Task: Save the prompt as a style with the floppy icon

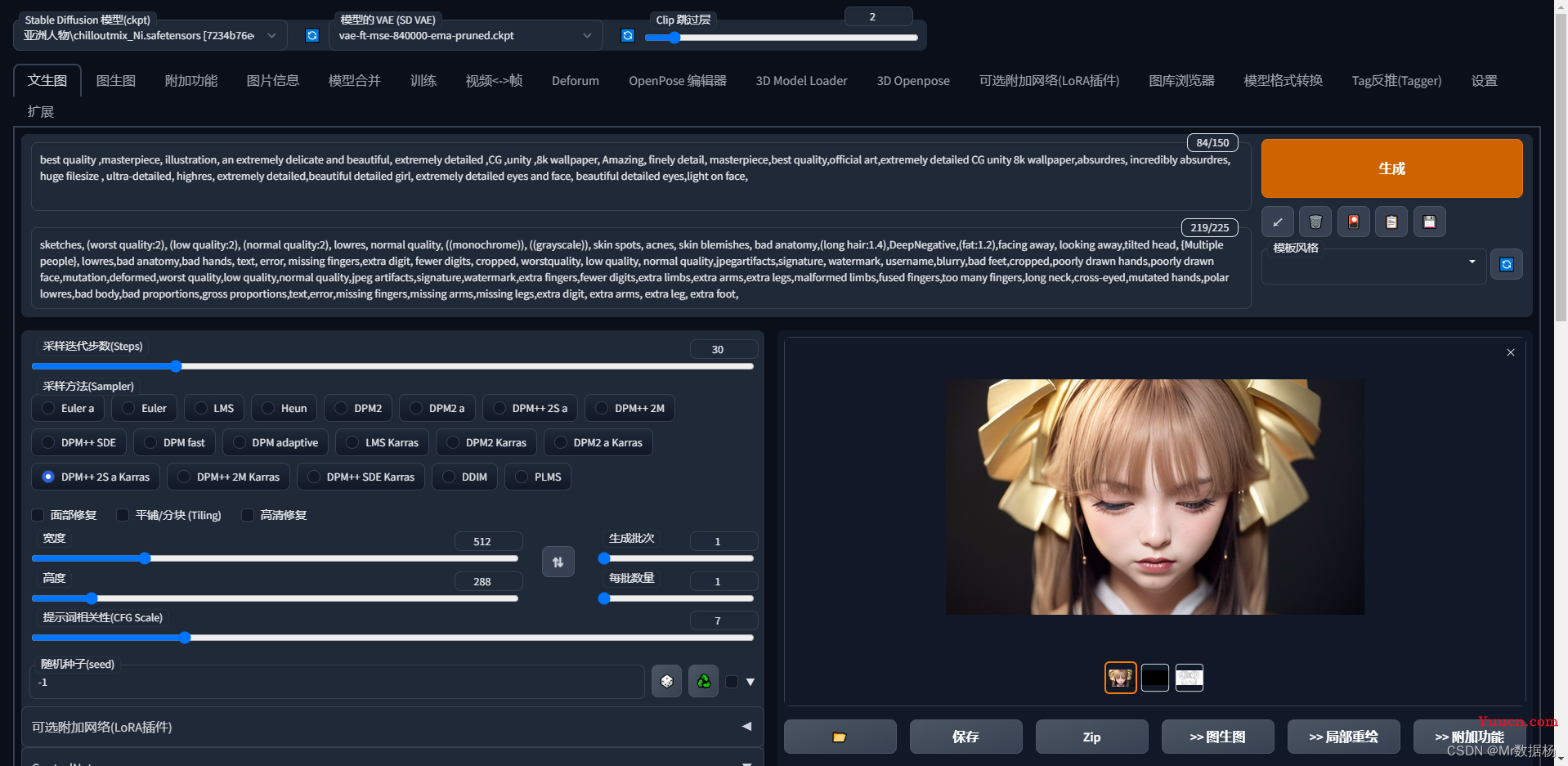Action: click(1429, 222)
